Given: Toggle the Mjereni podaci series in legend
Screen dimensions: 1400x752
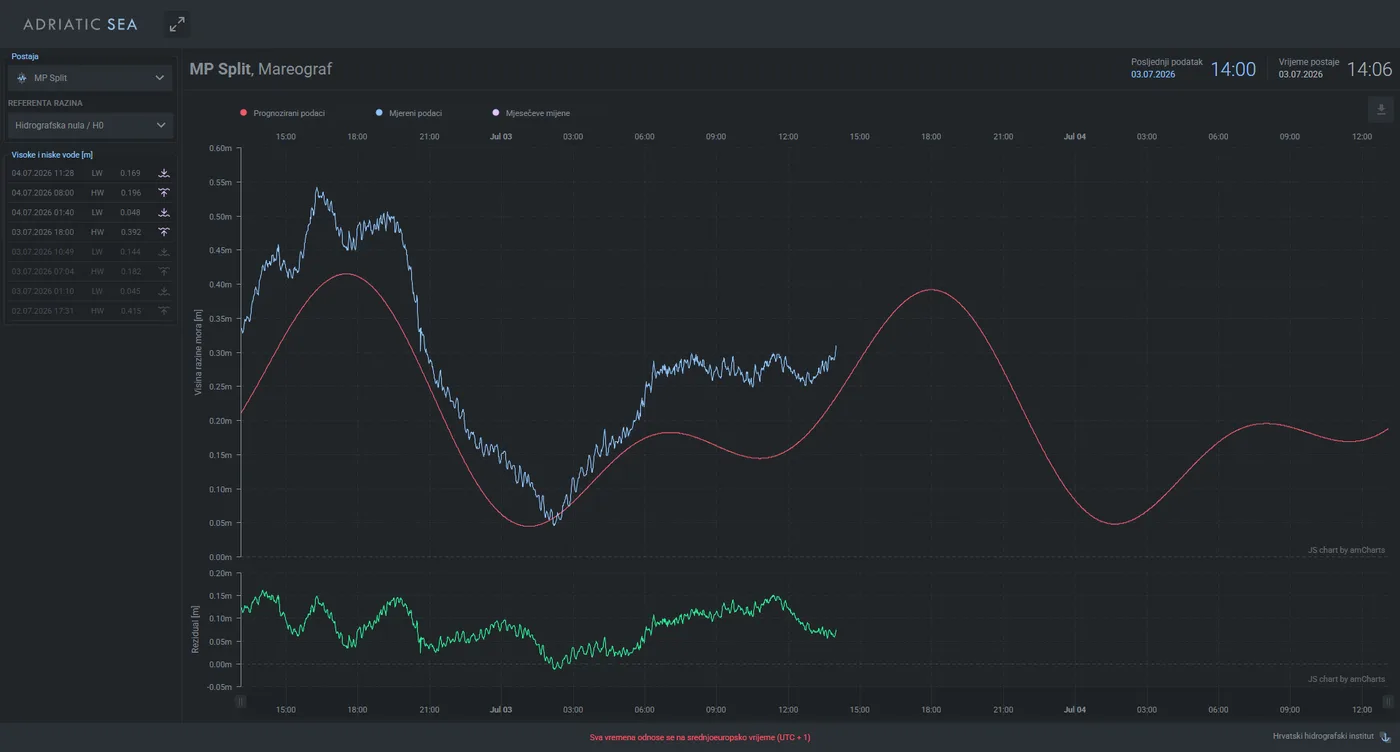Looking at the screenshot, I should tap(409, 113).
